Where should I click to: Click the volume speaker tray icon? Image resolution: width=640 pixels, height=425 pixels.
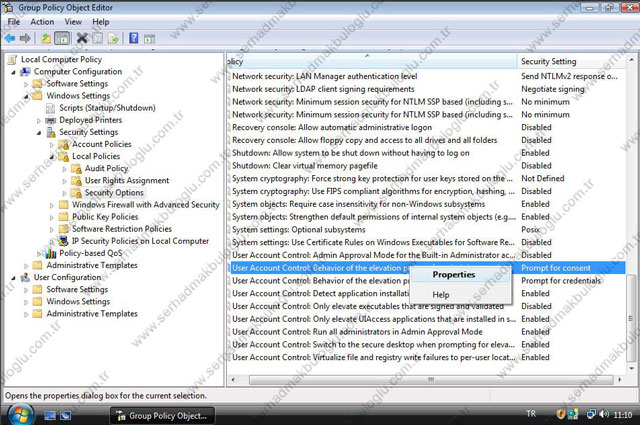tap(604, 414)
